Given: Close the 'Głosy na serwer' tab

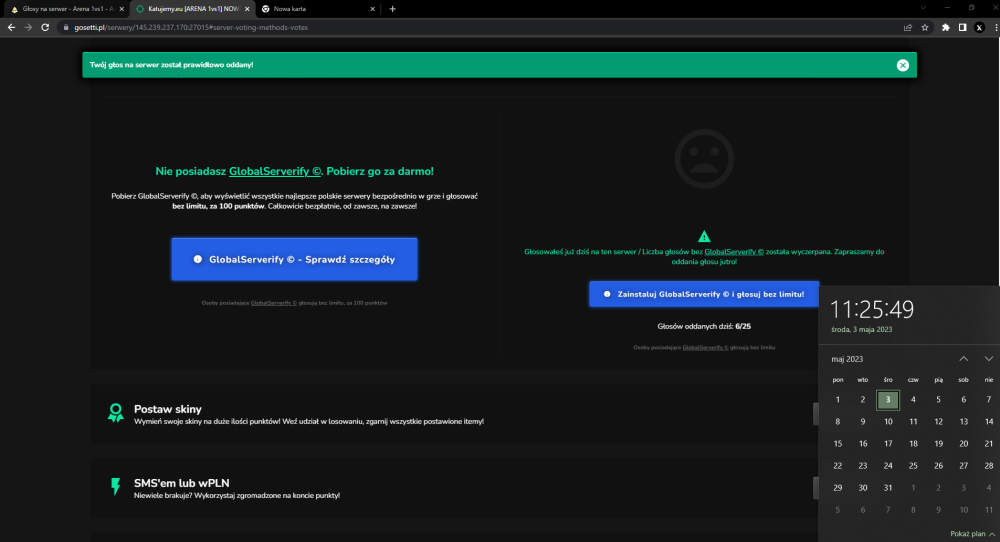Looking at the screenshot, I should 122,9.
